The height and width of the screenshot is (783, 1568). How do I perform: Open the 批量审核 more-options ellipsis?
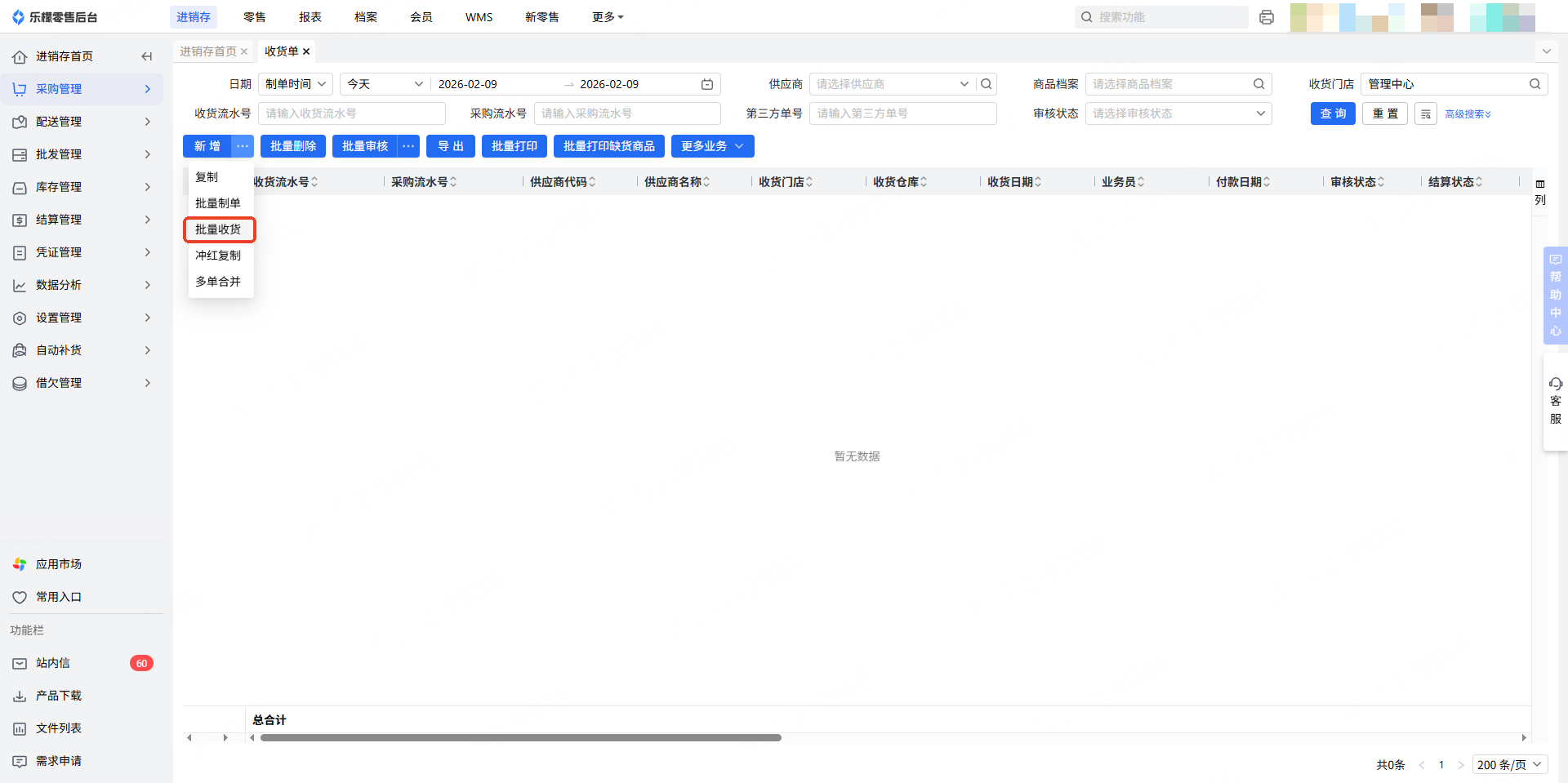tap(408, 146)
